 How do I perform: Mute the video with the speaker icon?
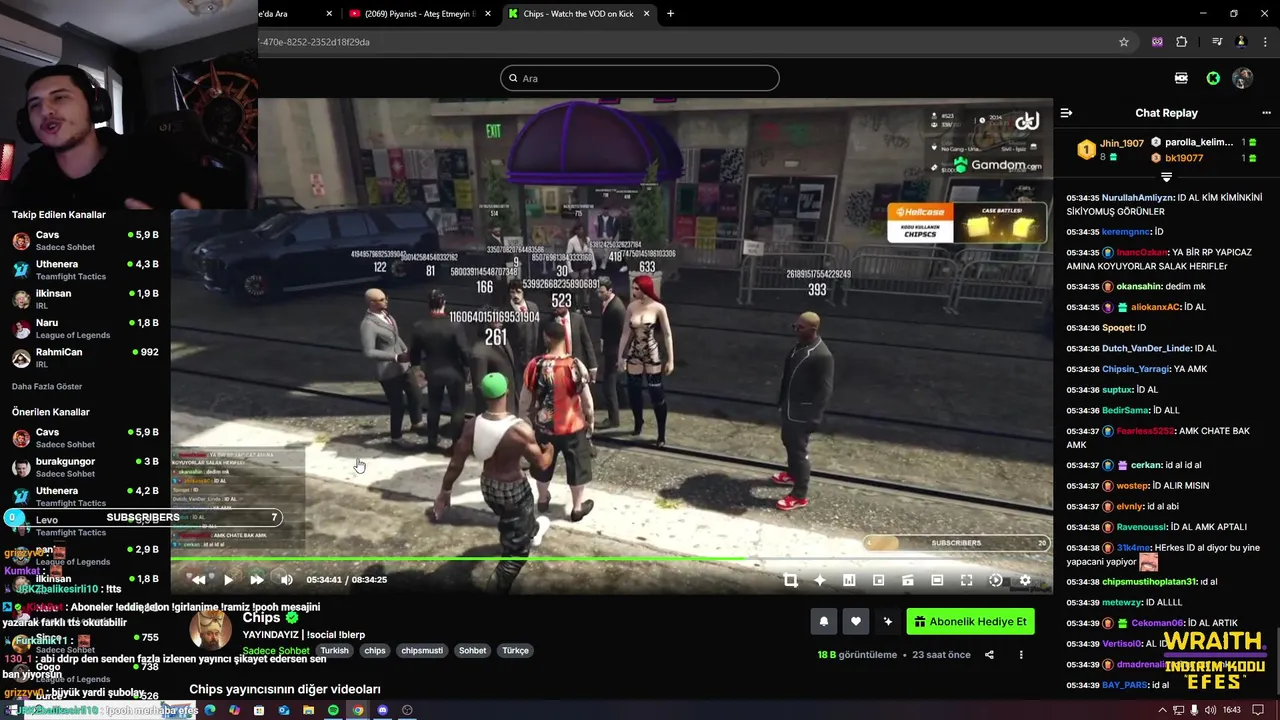286,580
